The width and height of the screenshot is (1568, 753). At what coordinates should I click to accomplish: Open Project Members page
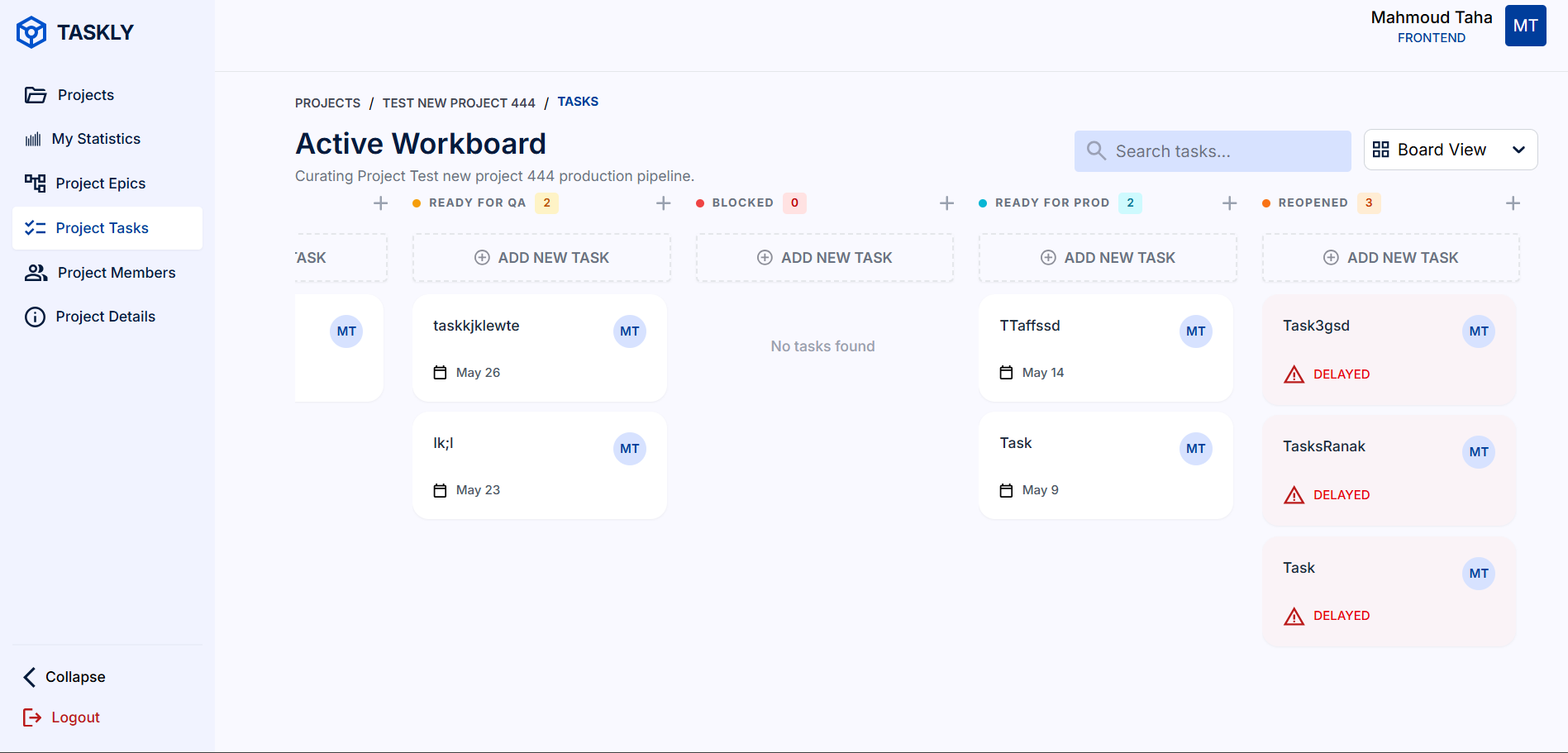tap(107, 273)
